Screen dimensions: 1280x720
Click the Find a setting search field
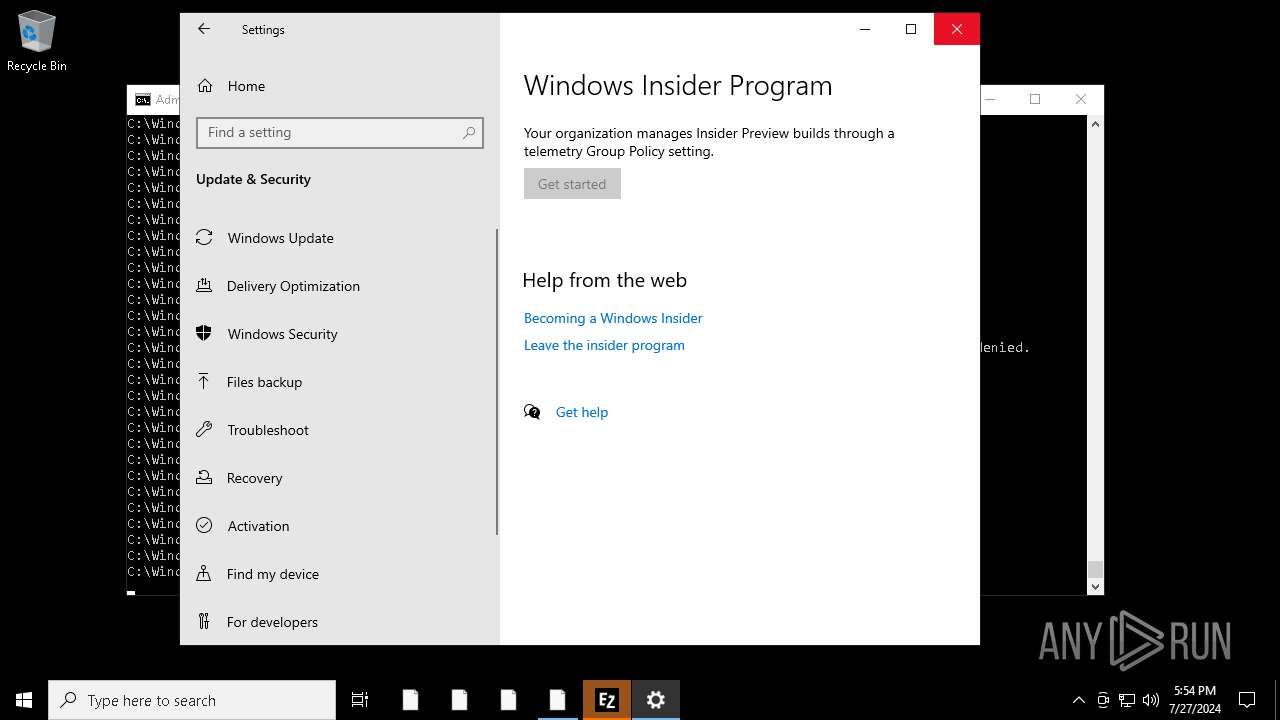pos(340,133)
